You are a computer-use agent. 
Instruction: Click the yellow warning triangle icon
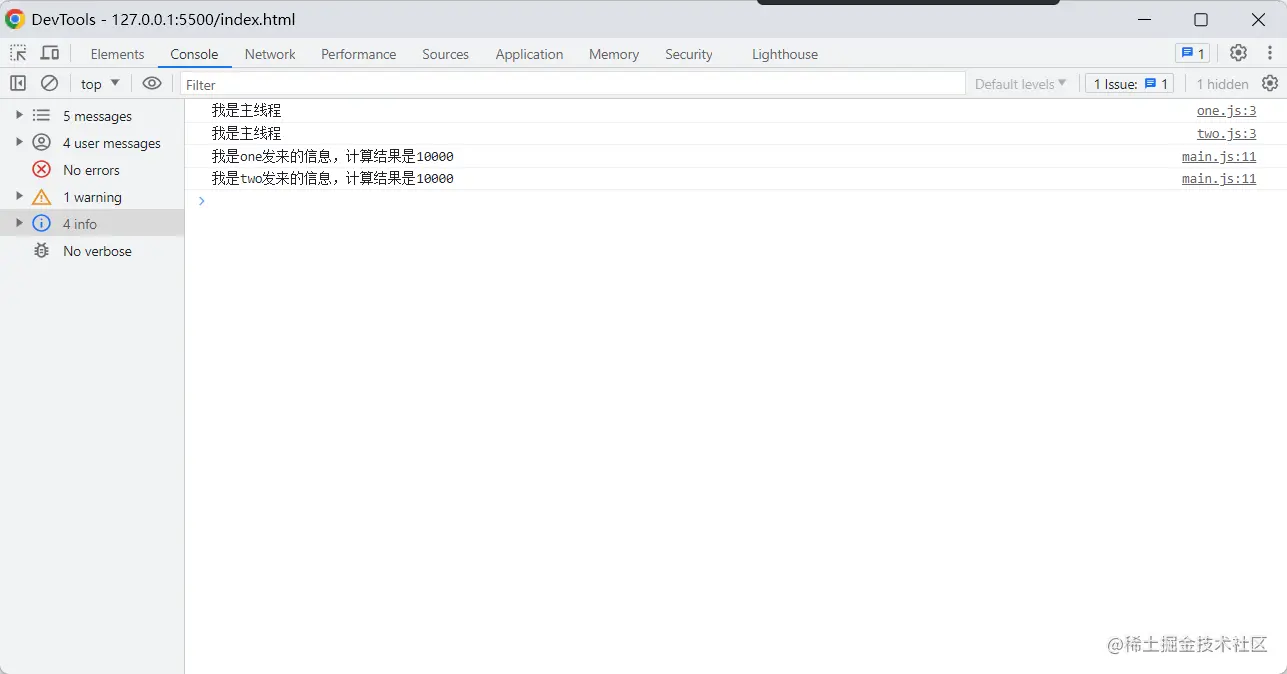point(41,197)
